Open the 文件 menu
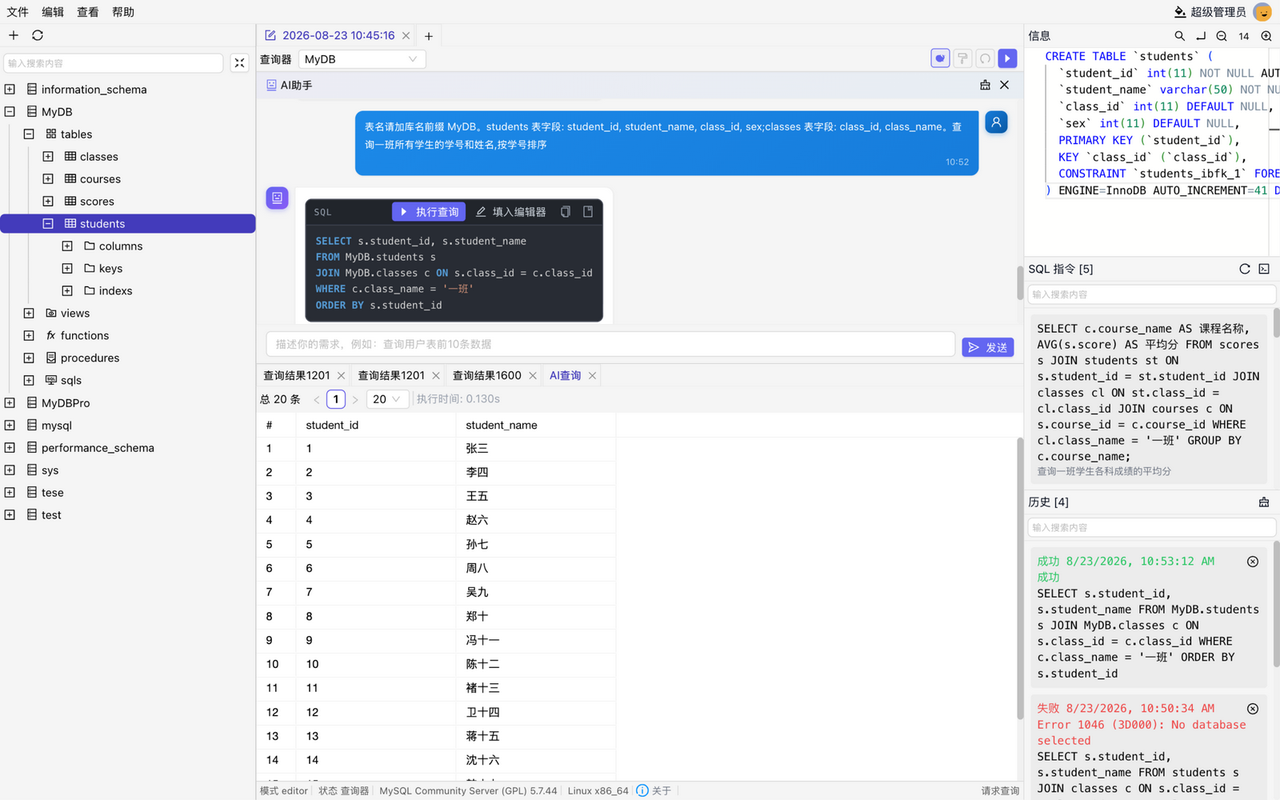 [18, 12]
